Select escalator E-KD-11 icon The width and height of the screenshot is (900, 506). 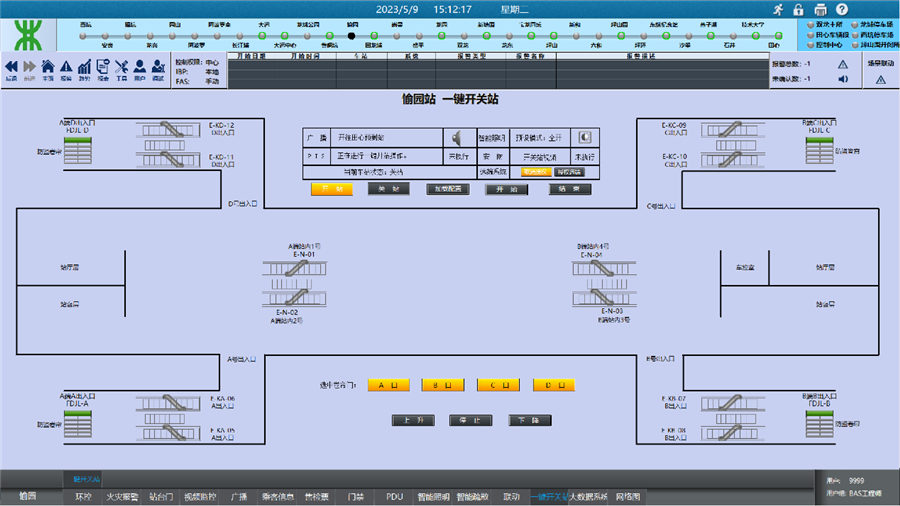pos(168,159)
